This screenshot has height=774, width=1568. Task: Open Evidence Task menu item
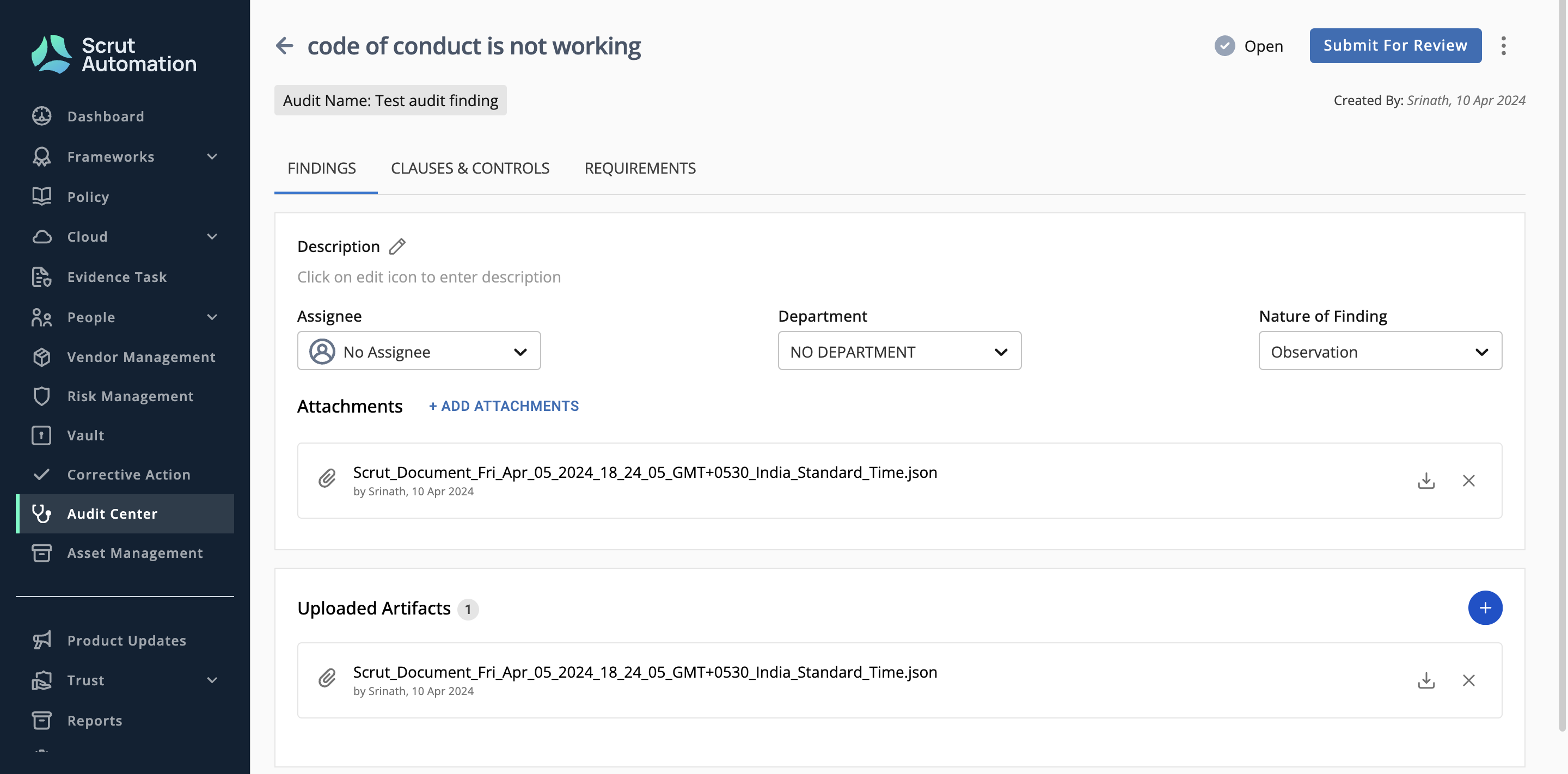click(117, 277)
